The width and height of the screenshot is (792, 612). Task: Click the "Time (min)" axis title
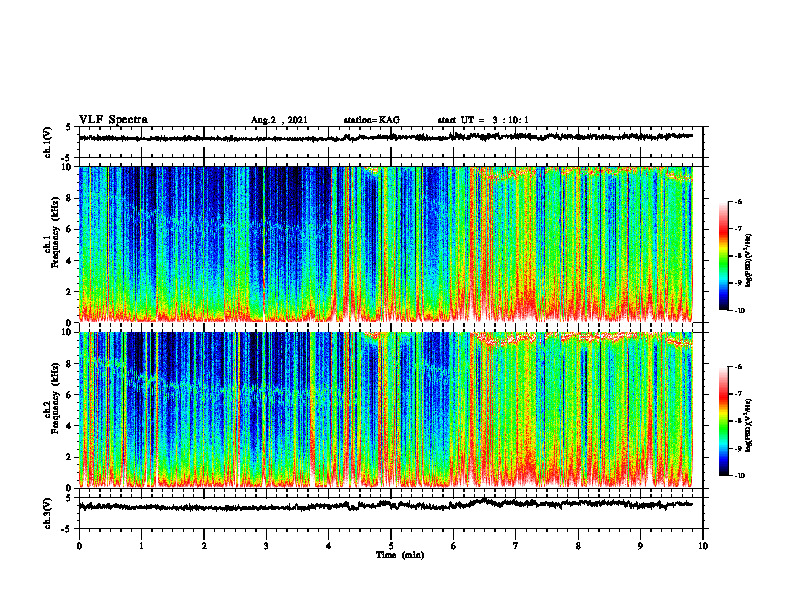[x=400, y=555]
